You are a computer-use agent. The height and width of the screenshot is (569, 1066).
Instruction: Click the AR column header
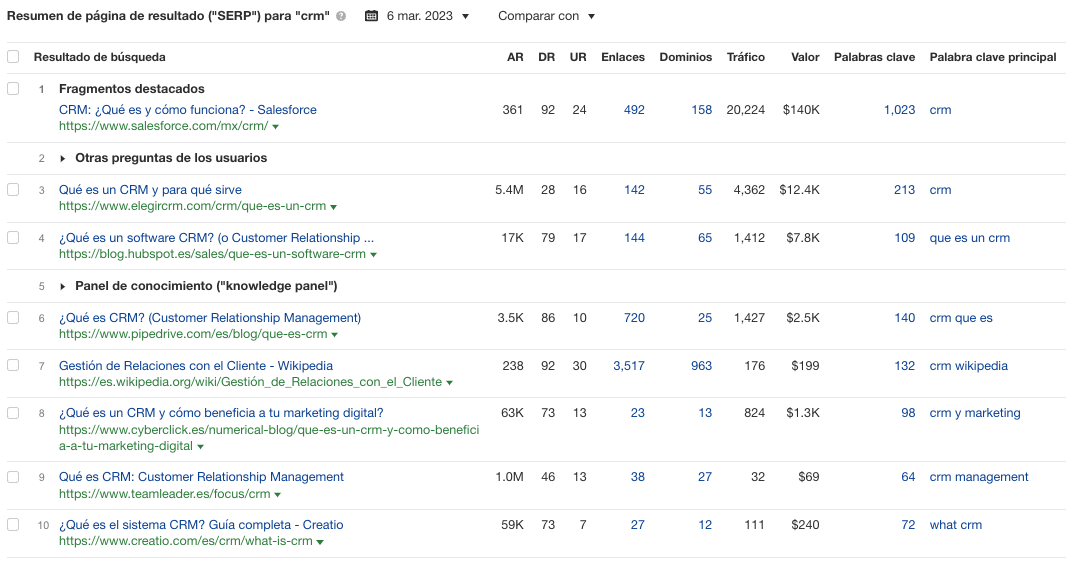[x=515, y=57]
